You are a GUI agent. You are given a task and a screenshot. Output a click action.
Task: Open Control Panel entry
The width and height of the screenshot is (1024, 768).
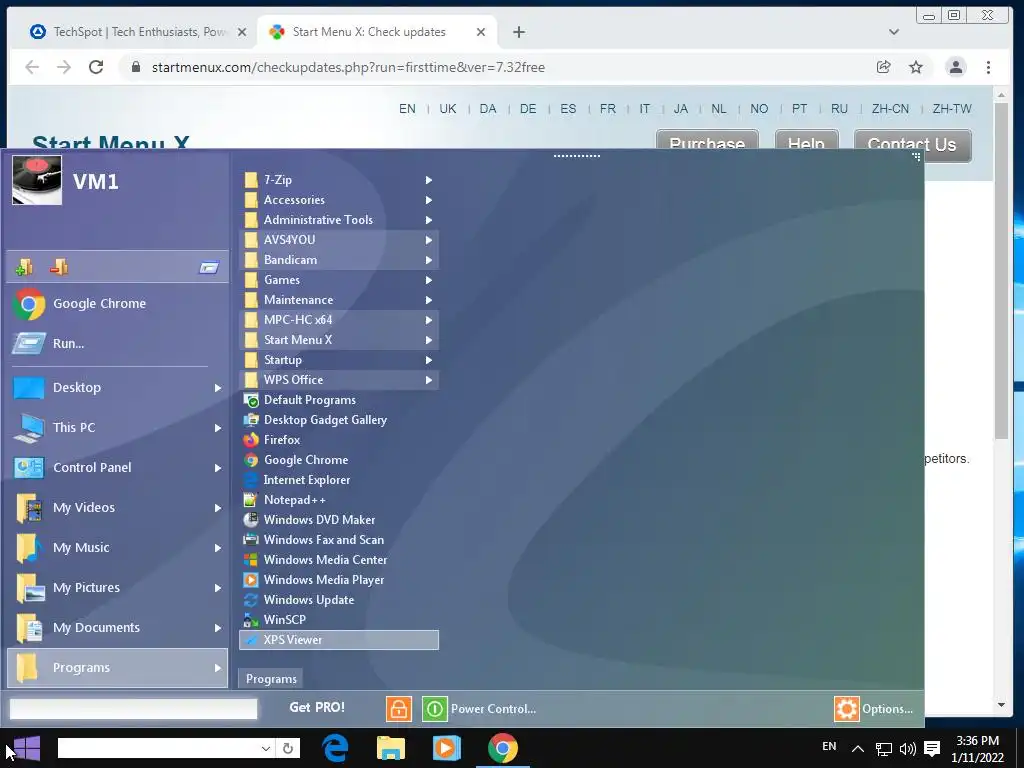click(118, 468)
